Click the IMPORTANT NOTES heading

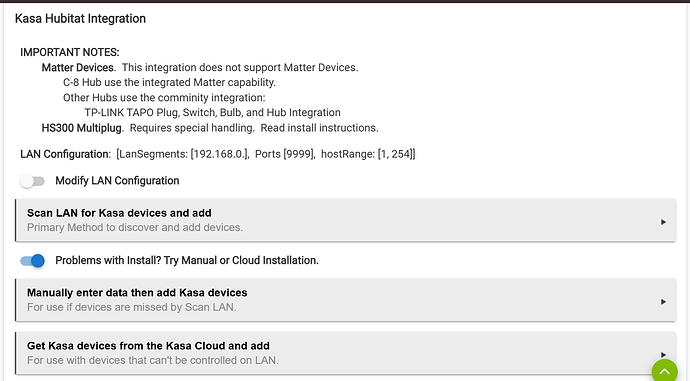click(x=70, y=52)
